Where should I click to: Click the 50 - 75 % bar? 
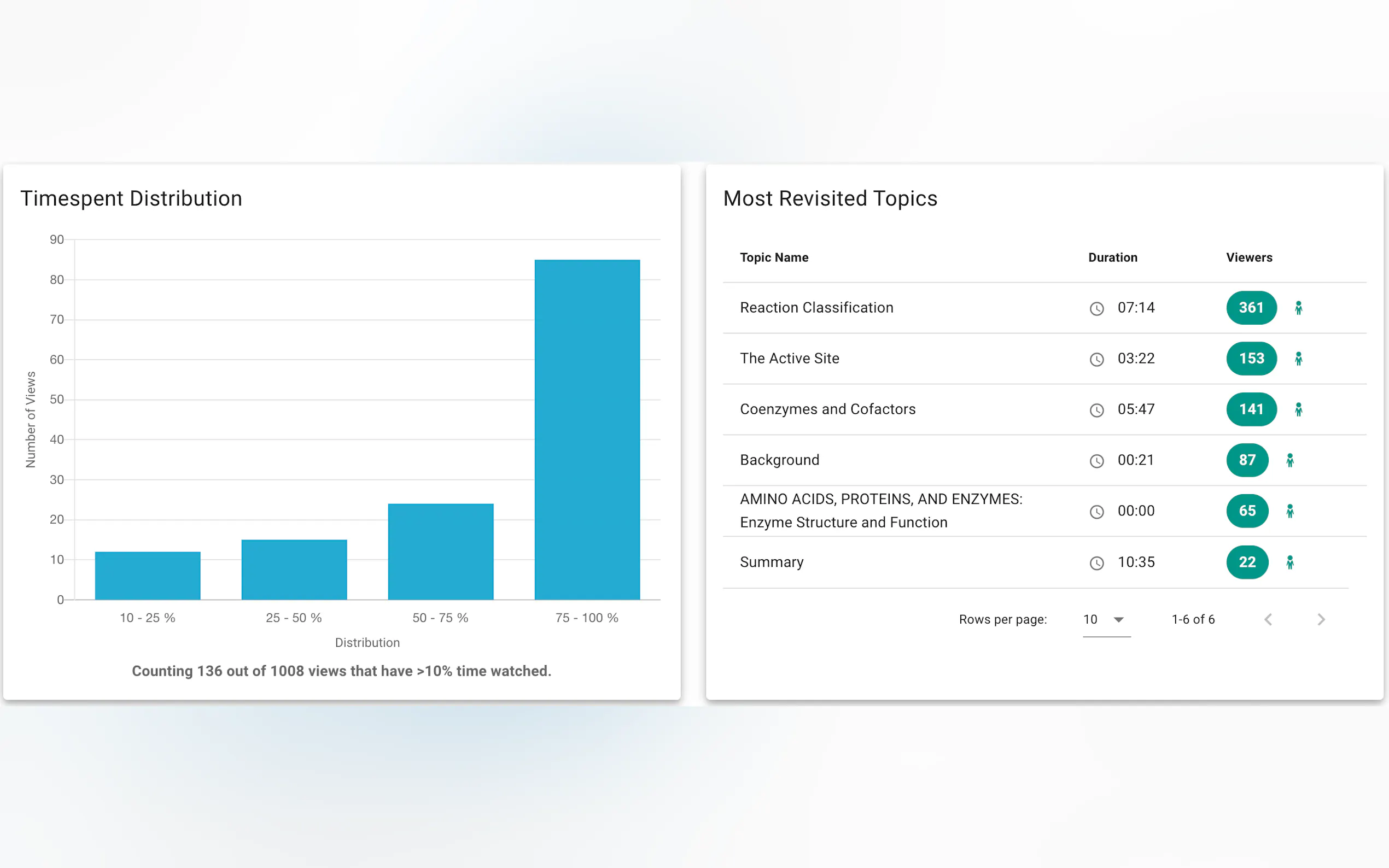coord(440,551)
